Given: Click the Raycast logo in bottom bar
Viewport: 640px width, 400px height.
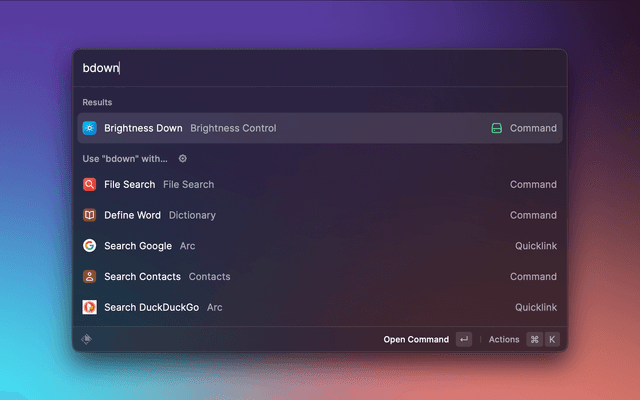Looking at the screenshot, I should (87, 339).
